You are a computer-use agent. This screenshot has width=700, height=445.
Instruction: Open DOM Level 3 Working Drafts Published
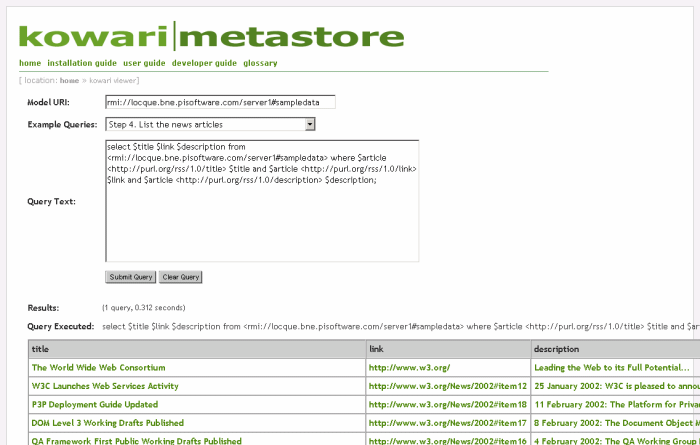coord(108,423)
